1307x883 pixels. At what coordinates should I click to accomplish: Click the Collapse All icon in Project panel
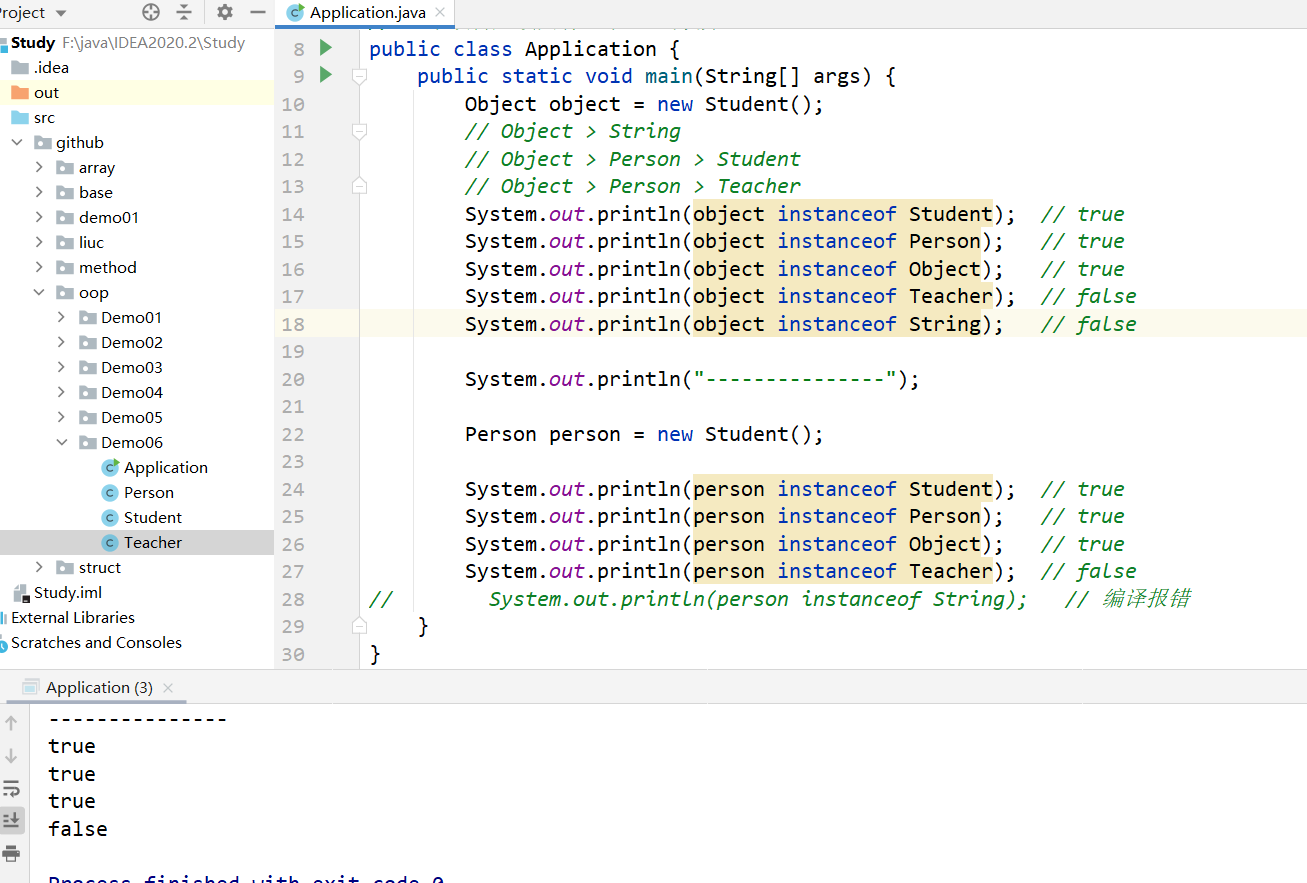(x=184, y=12)
